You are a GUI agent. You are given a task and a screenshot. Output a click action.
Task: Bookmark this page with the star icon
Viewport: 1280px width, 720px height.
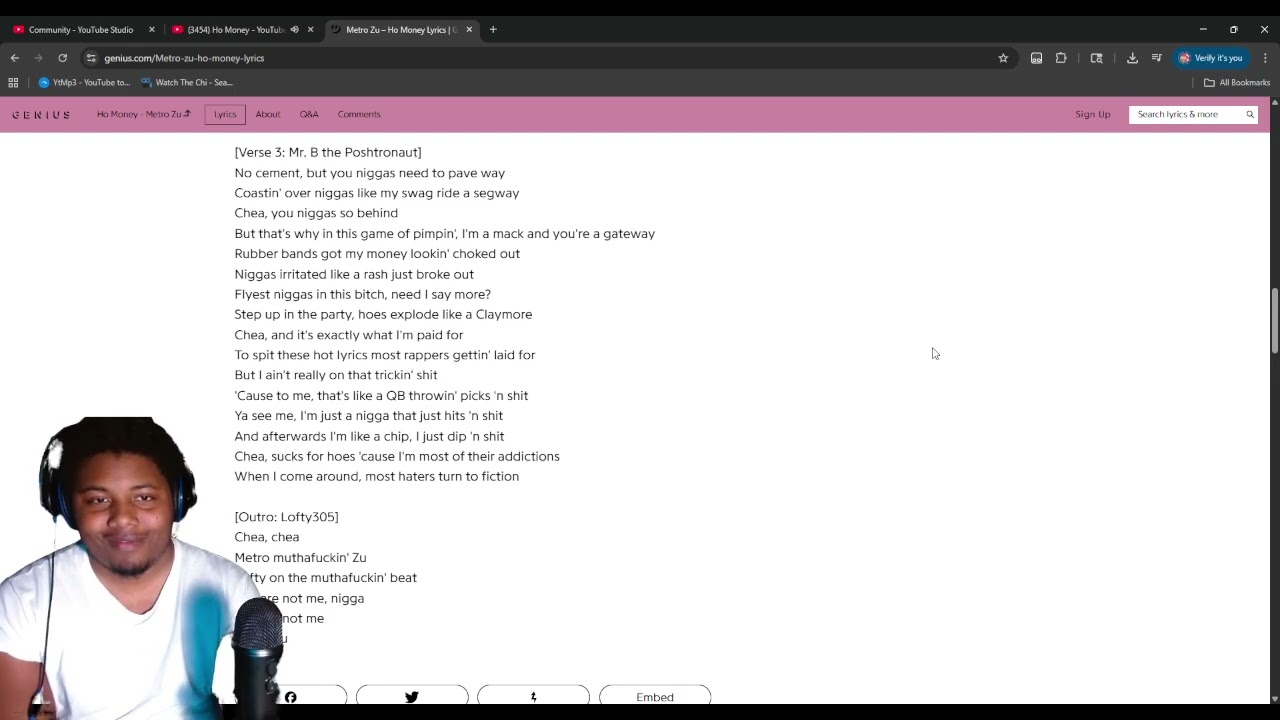(1003, 58)
